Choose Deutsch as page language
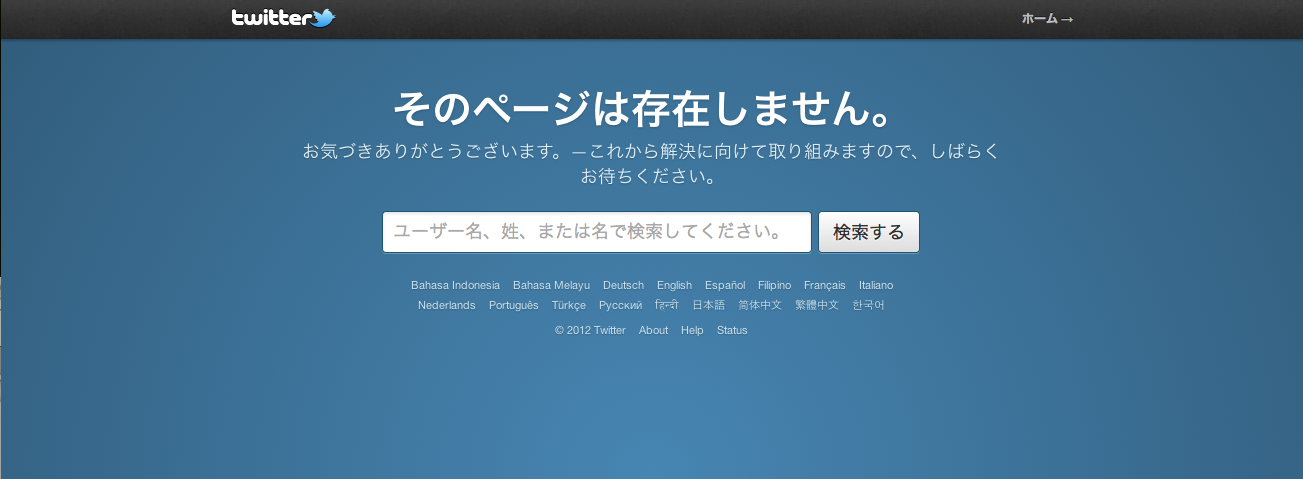This screenshot has width=1303, height=479. click(x=623, y=285)
